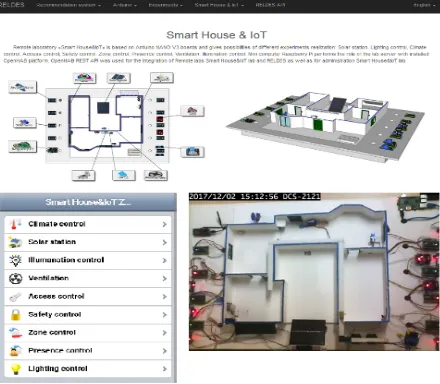Screen dimensions: 440x384
Task: Open the blue relay module thumbnail right of the floor plan
Action: 192,152
